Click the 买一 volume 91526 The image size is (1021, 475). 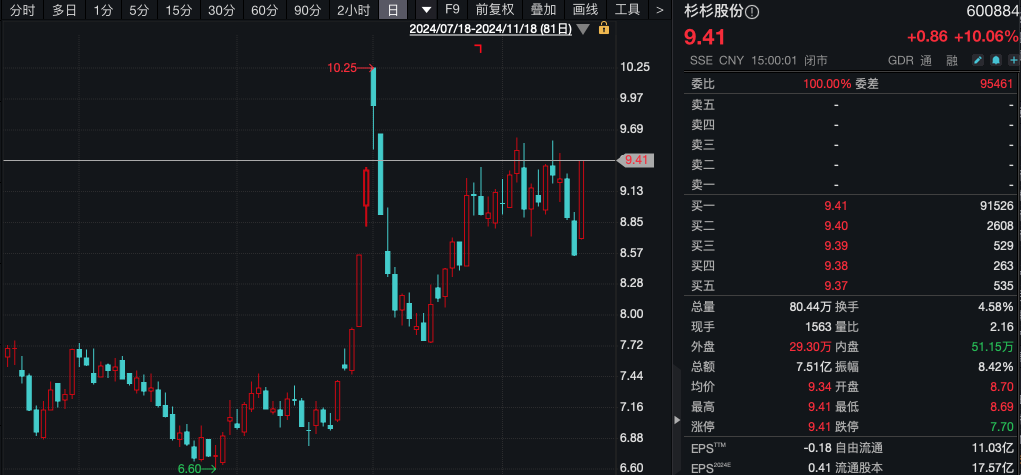click(997, 206)
